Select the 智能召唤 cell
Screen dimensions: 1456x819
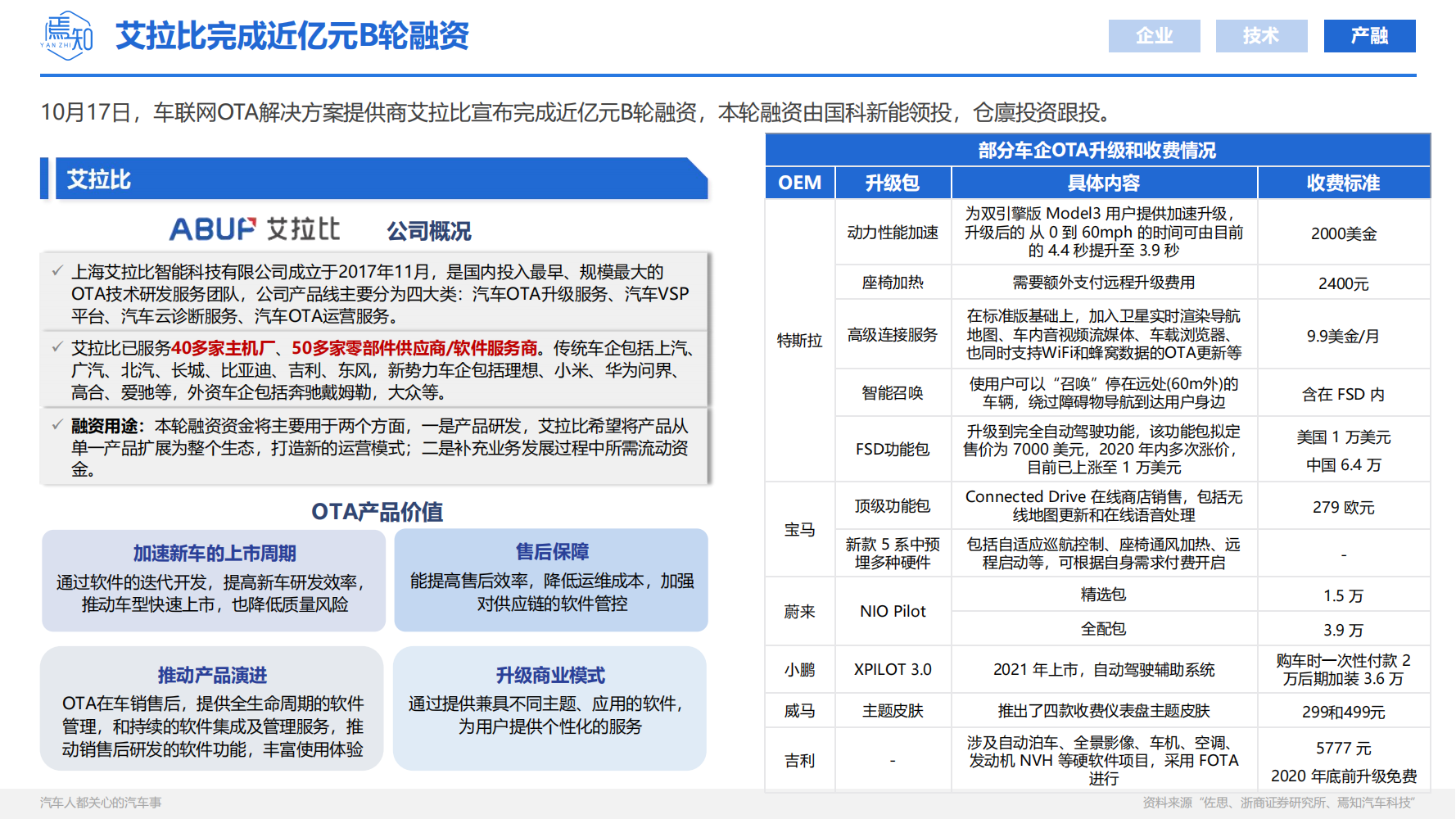[893, 393]
